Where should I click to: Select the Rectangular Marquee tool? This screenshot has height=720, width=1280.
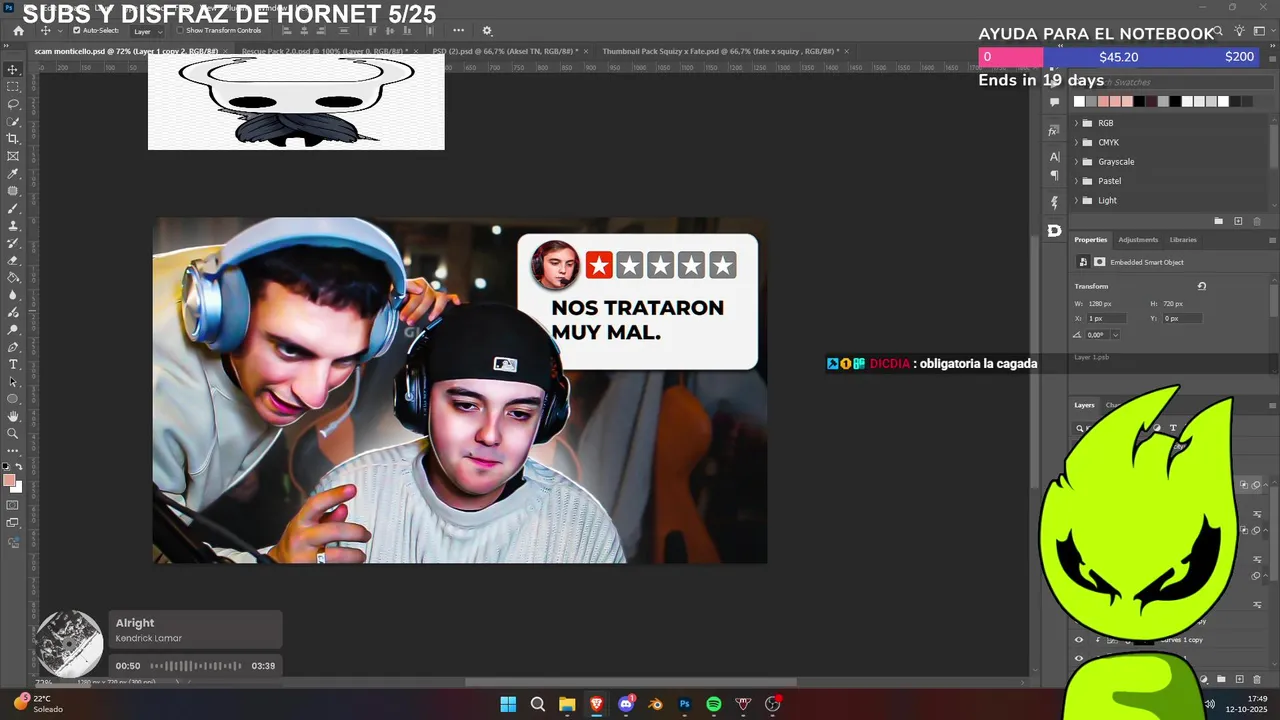coord(13,87)
